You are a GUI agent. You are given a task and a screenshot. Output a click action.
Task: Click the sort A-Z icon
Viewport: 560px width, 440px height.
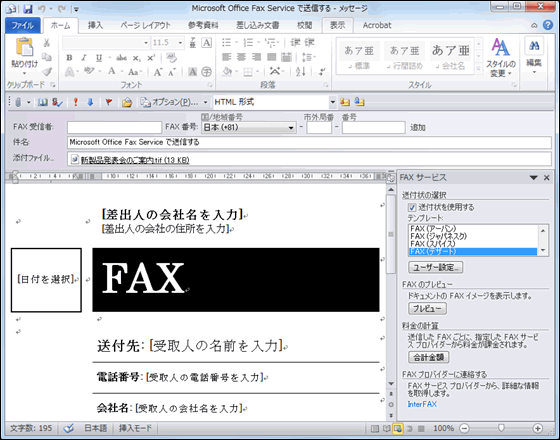(300, 71)
